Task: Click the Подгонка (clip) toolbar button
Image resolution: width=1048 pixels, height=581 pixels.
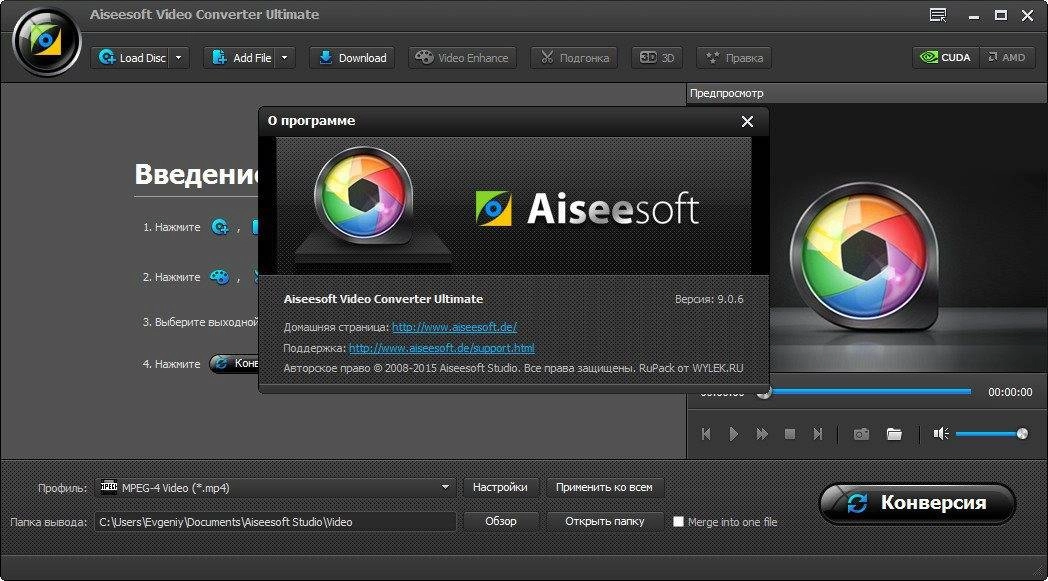Action: point(574,57)
